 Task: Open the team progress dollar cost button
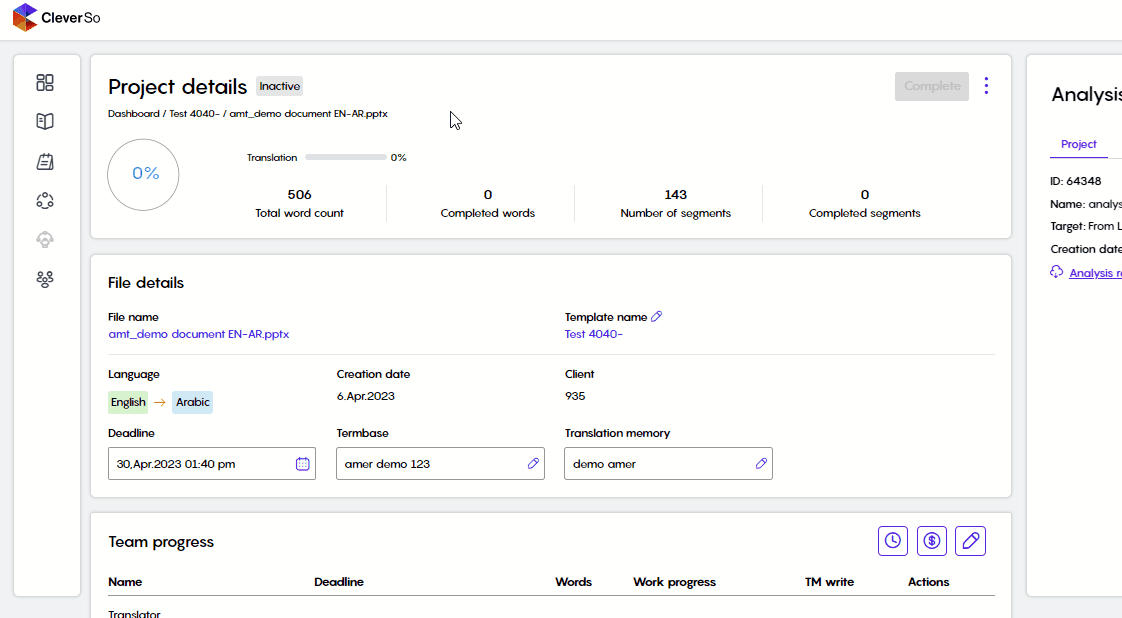point(932,541)
